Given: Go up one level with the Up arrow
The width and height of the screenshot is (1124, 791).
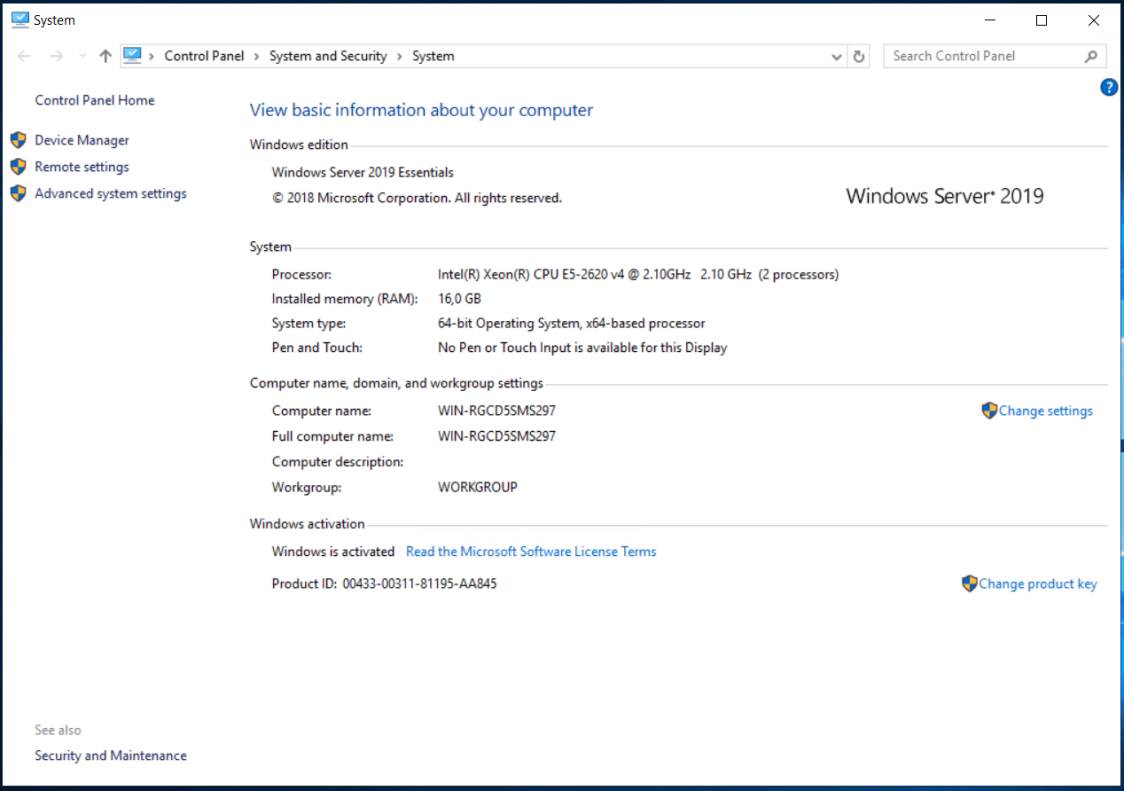Looking at the screenshot, I should point(105,56).
